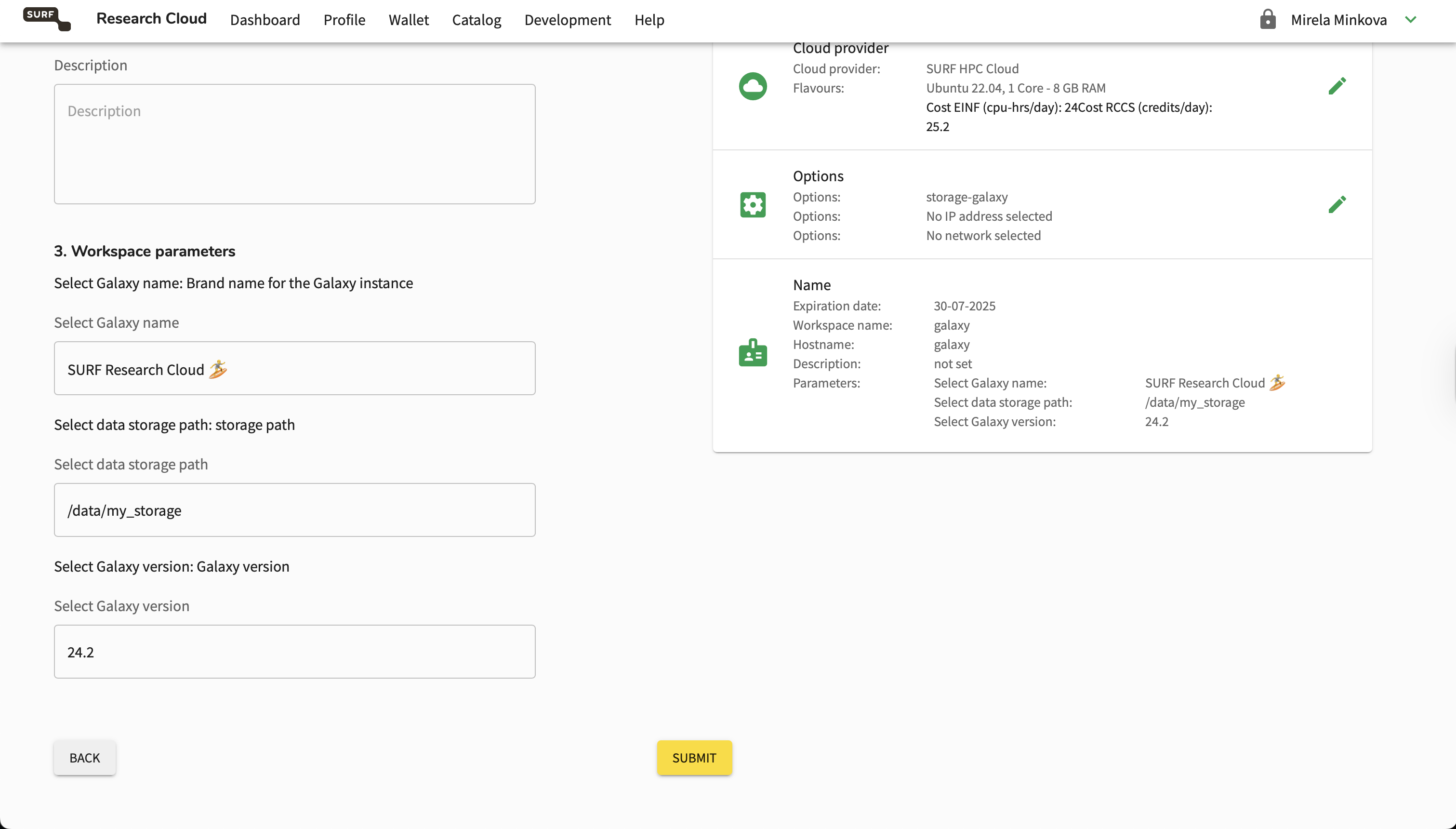Expand the Mirela Minkova account dropdown chevron
Image resolution: width=1456 pixels, height=829 pixels.
(x=1411, y=19)
